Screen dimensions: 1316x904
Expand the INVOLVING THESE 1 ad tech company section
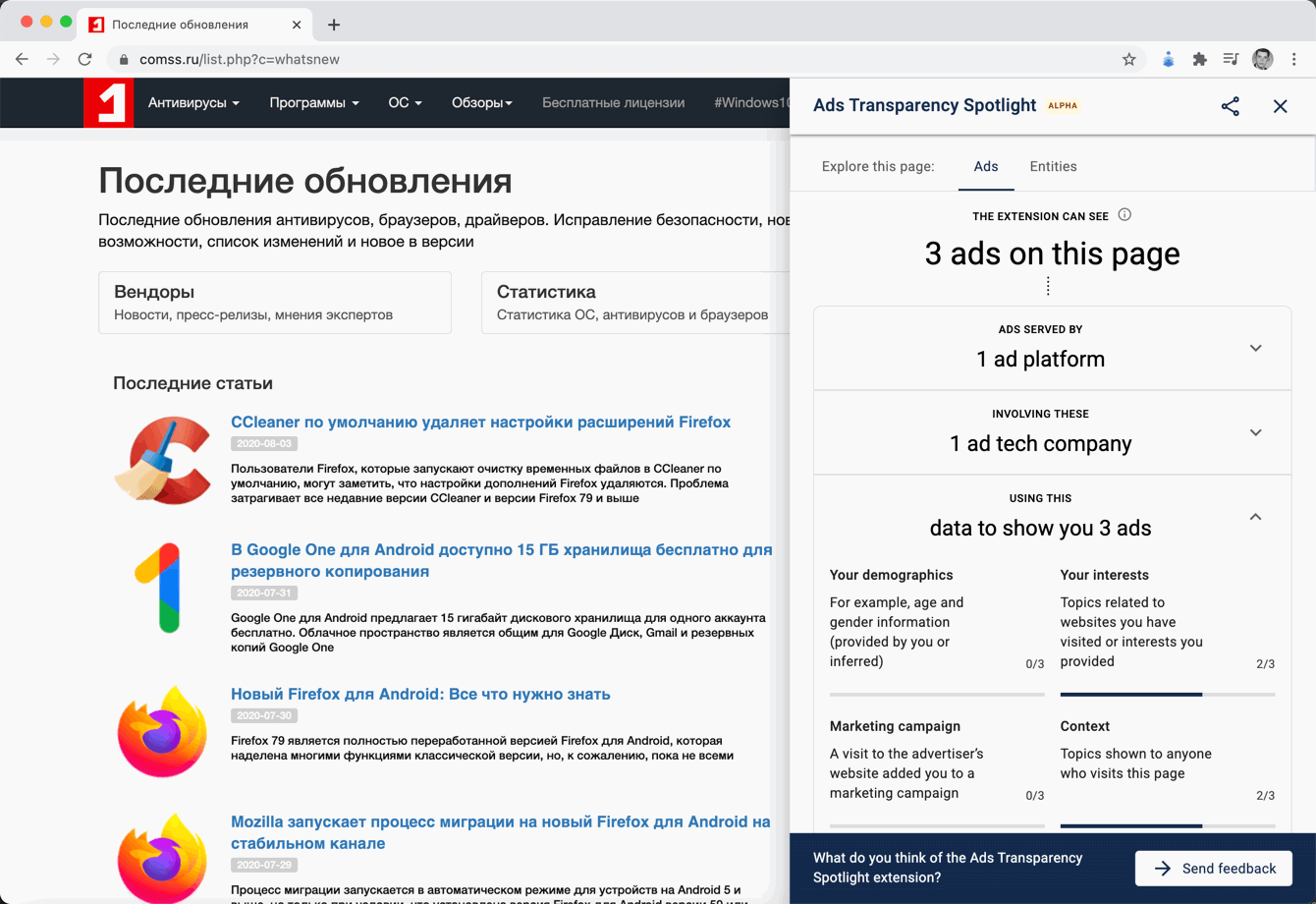pos(1255,432)
